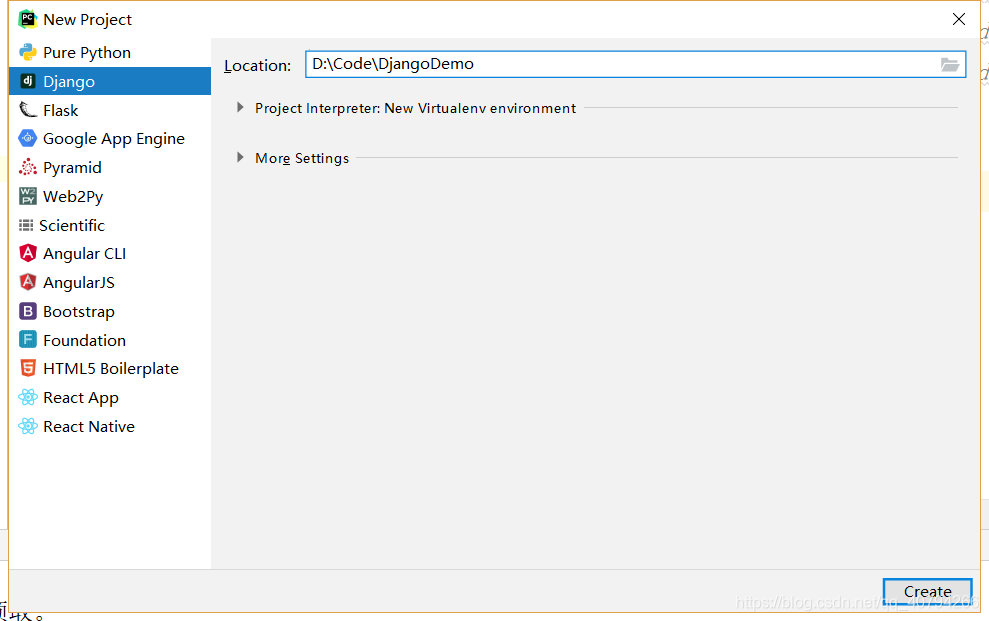Click the Google App Engine icon
Screen dimensions: 989x621
pos(28,138)
